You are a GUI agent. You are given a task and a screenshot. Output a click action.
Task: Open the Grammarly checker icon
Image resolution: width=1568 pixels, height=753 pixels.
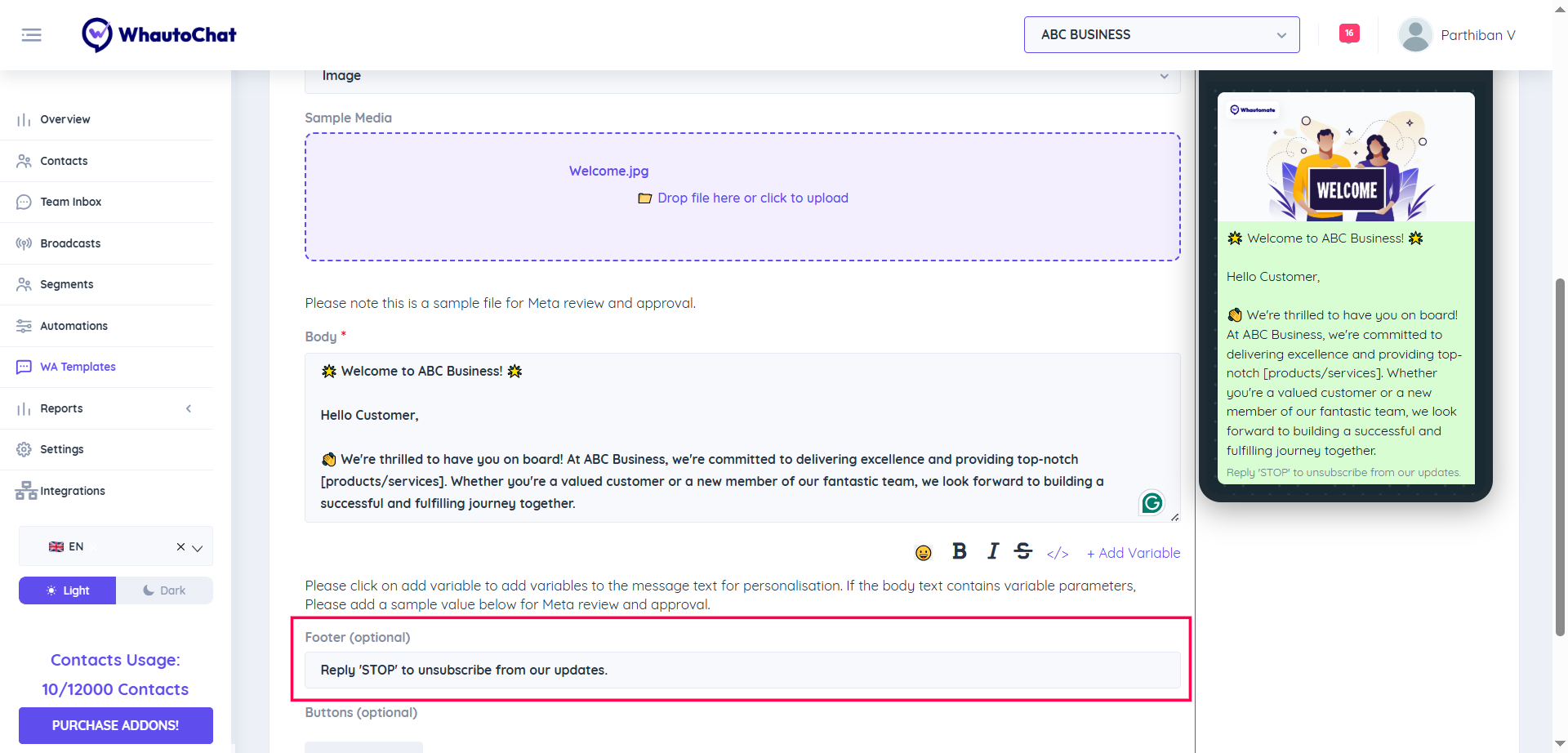point(1151,502)
